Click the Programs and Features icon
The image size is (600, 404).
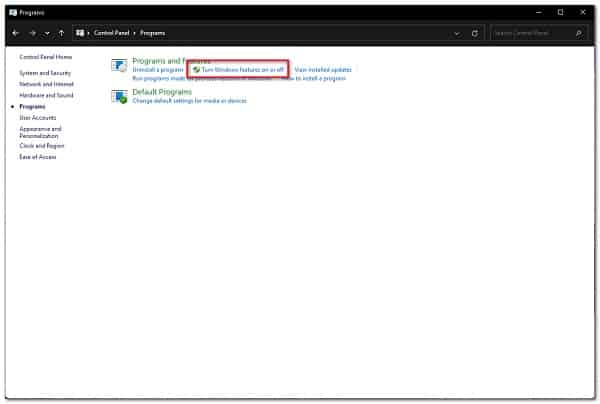click(119, 65)
